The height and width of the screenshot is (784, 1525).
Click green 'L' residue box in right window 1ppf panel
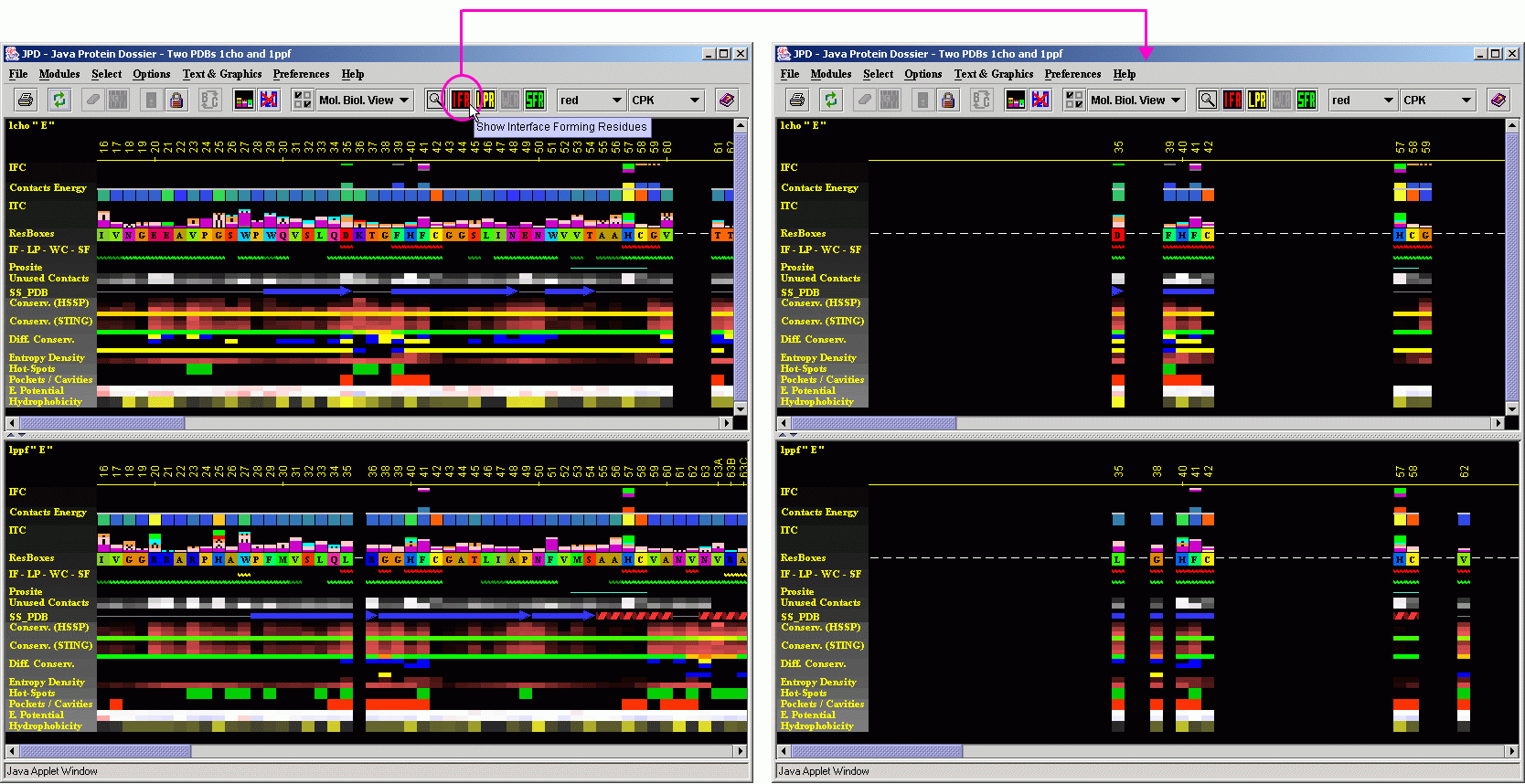coord(1117,559)
